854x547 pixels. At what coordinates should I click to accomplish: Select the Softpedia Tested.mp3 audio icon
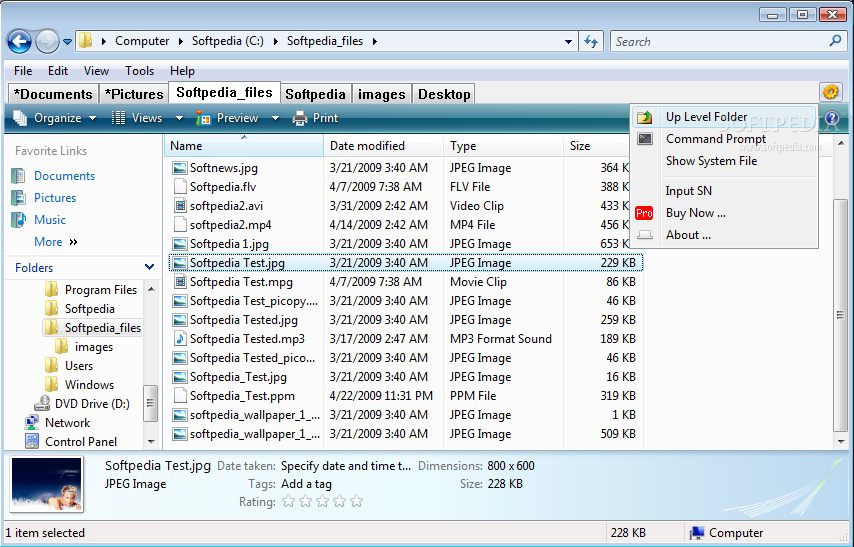pos(180,339)
